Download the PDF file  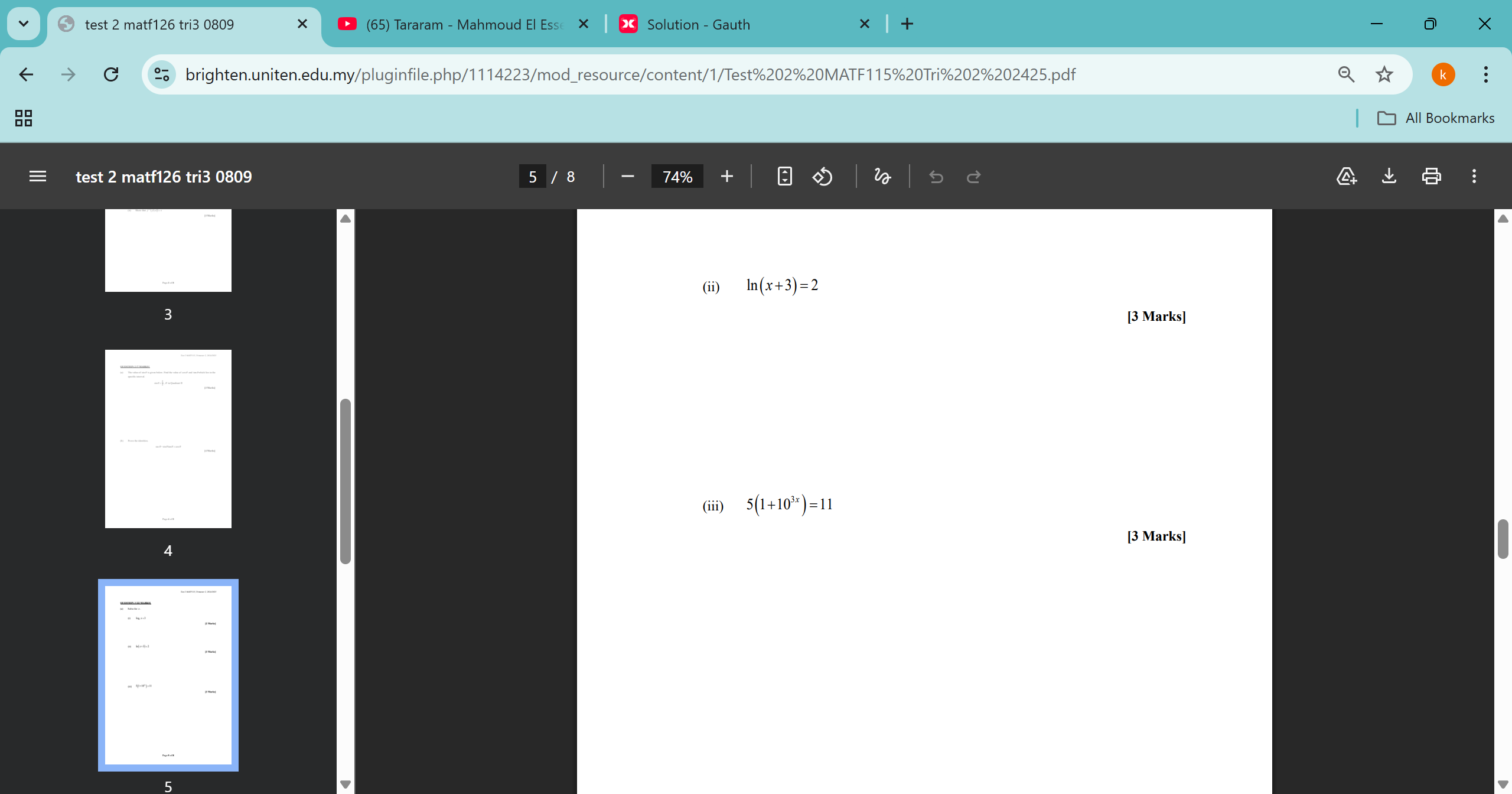(x=1389, y=177)
